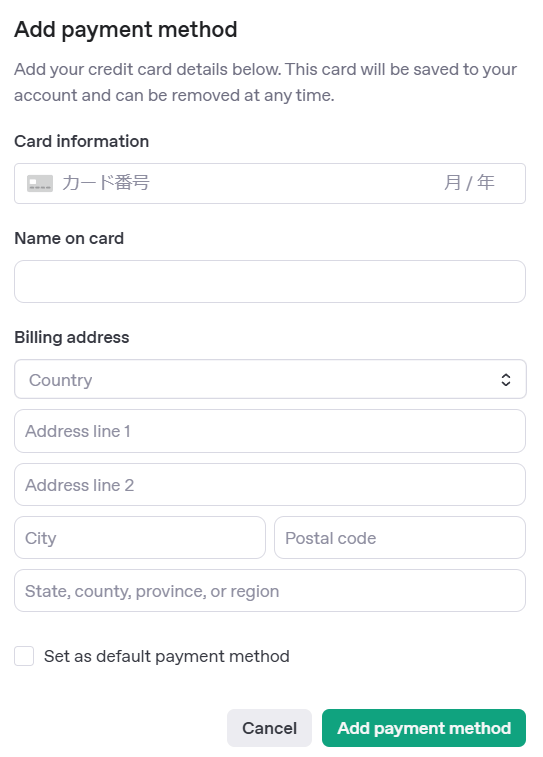This screenshot has width=543, height=757.
Task: Open the Country dropdown
Action: (270, 379)
